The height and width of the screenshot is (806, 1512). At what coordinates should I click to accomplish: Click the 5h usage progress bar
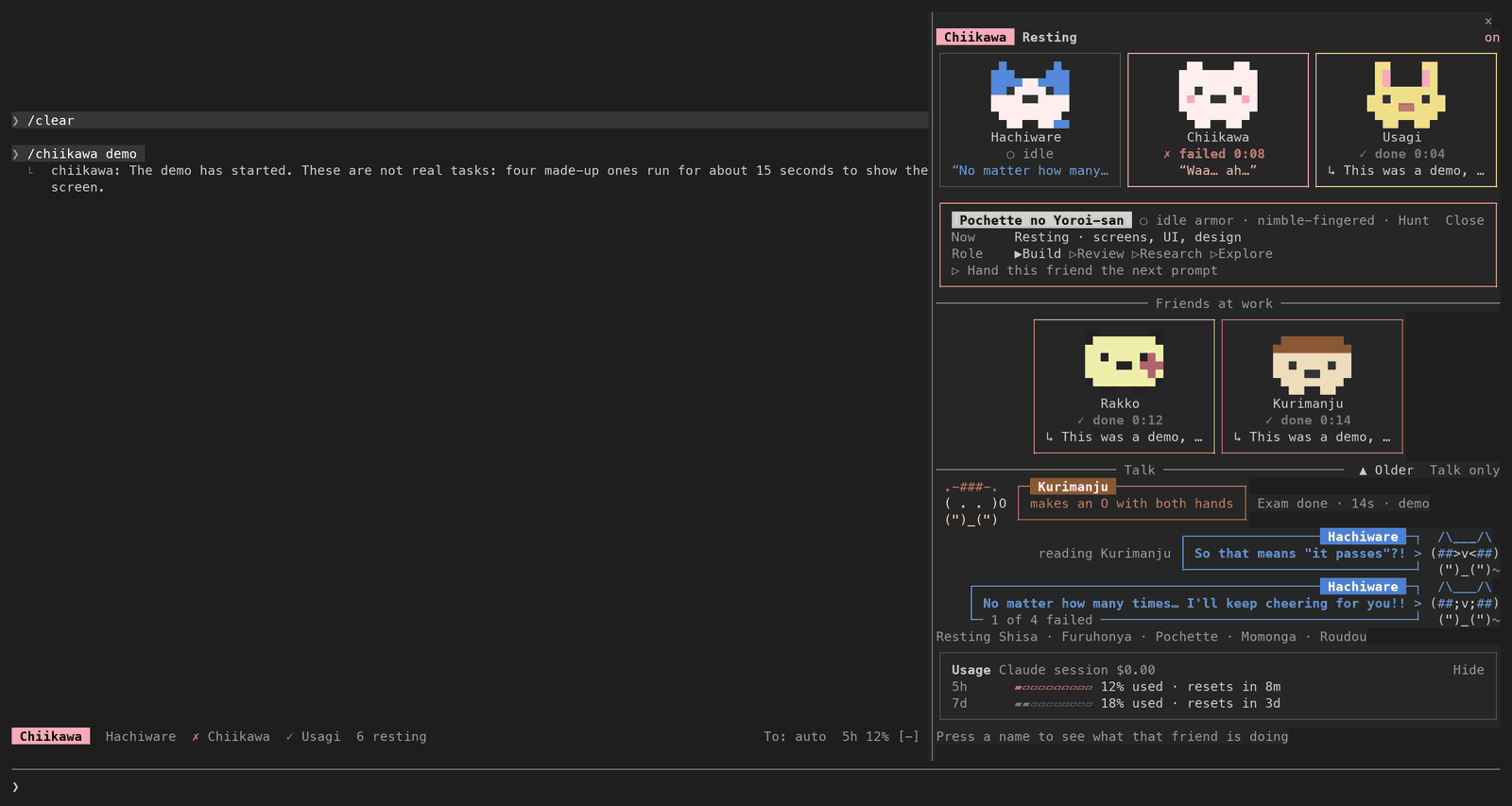point(1054,688)
